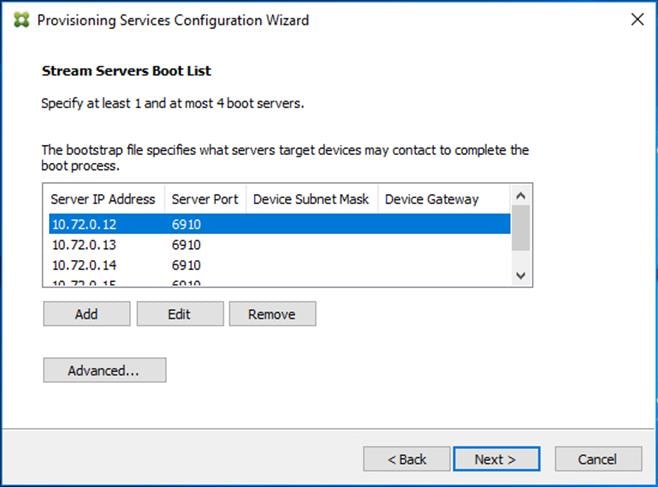This screenshot has height=487, width=658.
Task: Proceed with the Next button
Action: (496, 459)
